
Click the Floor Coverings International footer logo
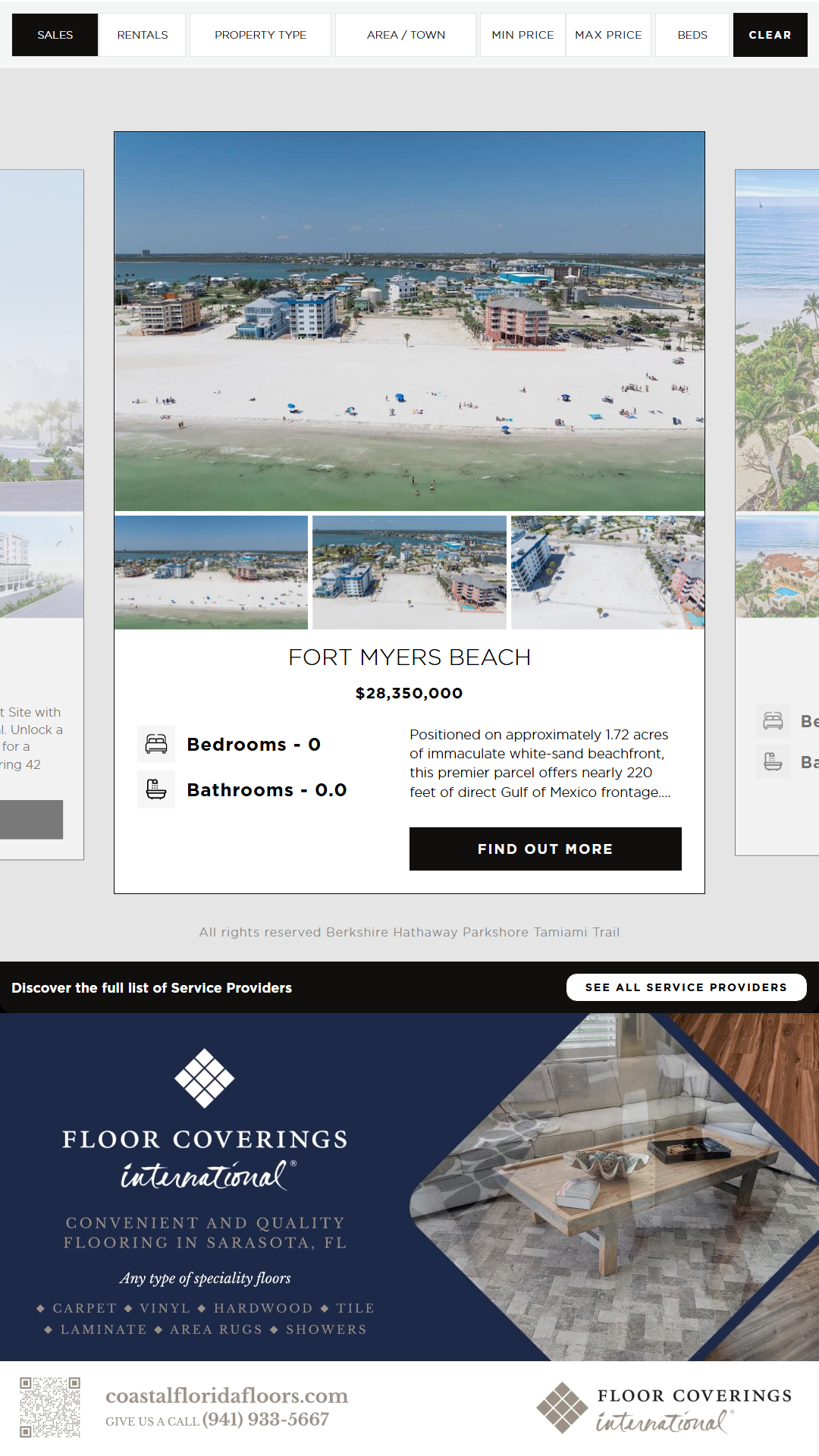coord(664,1407)
